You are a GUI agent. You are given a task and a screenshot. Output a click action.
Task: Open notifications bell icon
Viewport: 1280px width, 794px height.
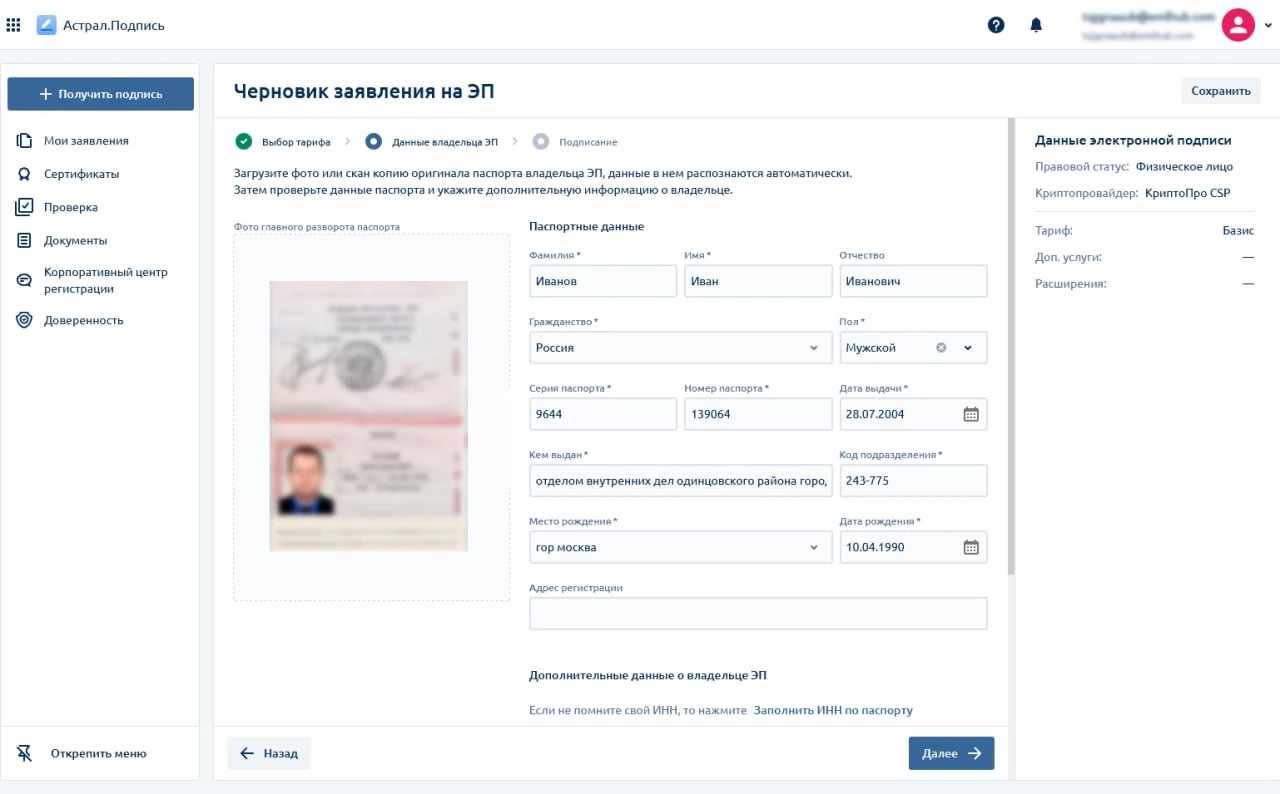pos(1036,25)
